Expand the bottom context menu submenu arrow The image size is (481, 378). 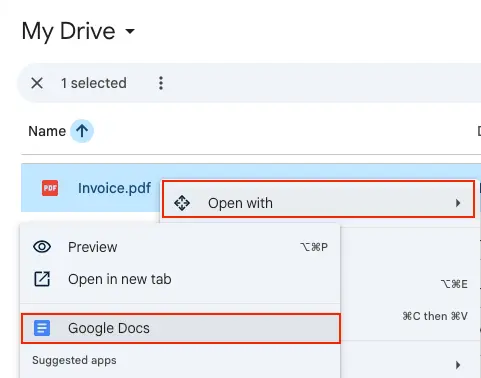point(458,365)
